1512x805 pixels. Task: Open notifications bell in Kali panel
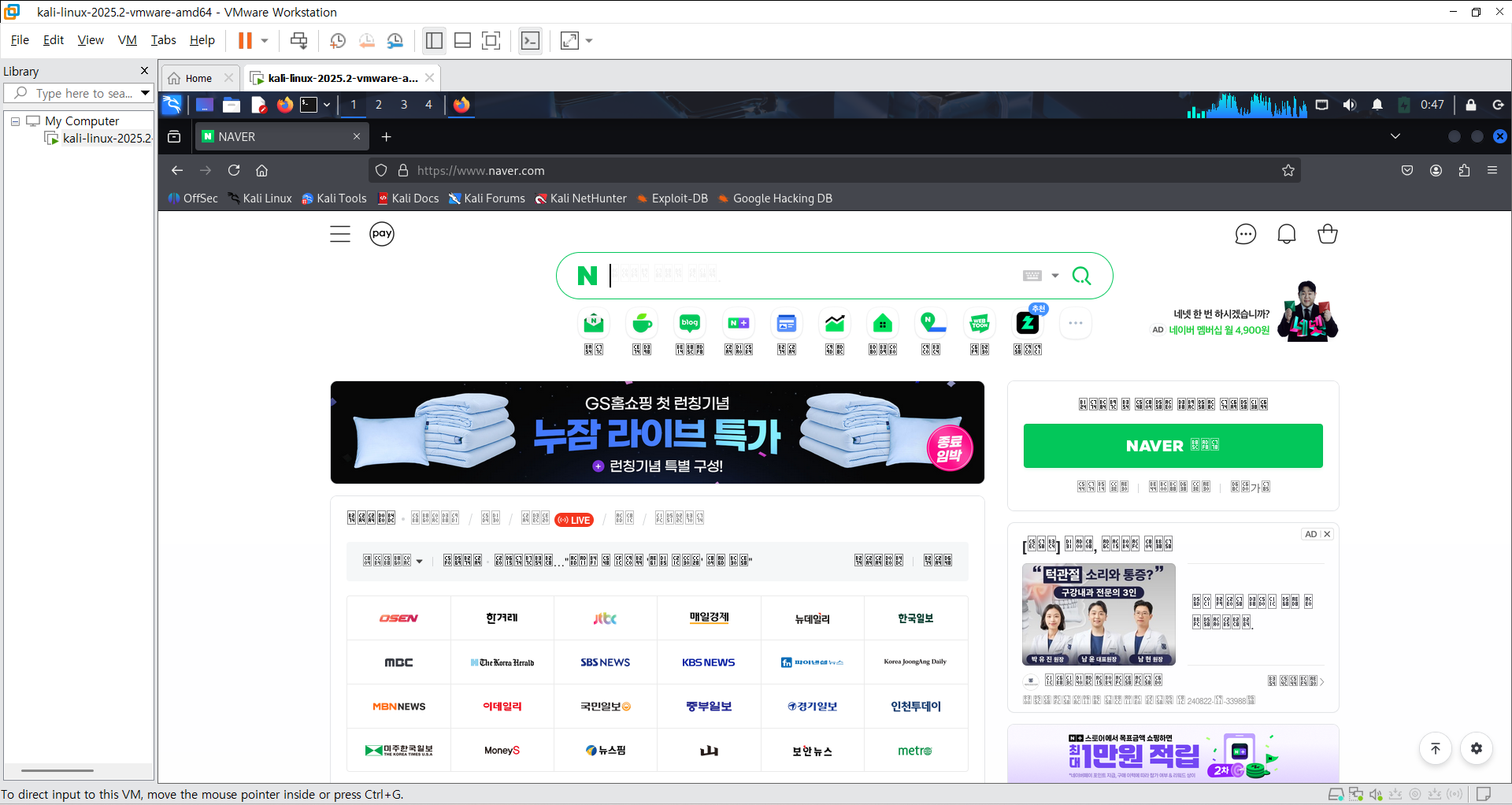(x=1377, y=105)
